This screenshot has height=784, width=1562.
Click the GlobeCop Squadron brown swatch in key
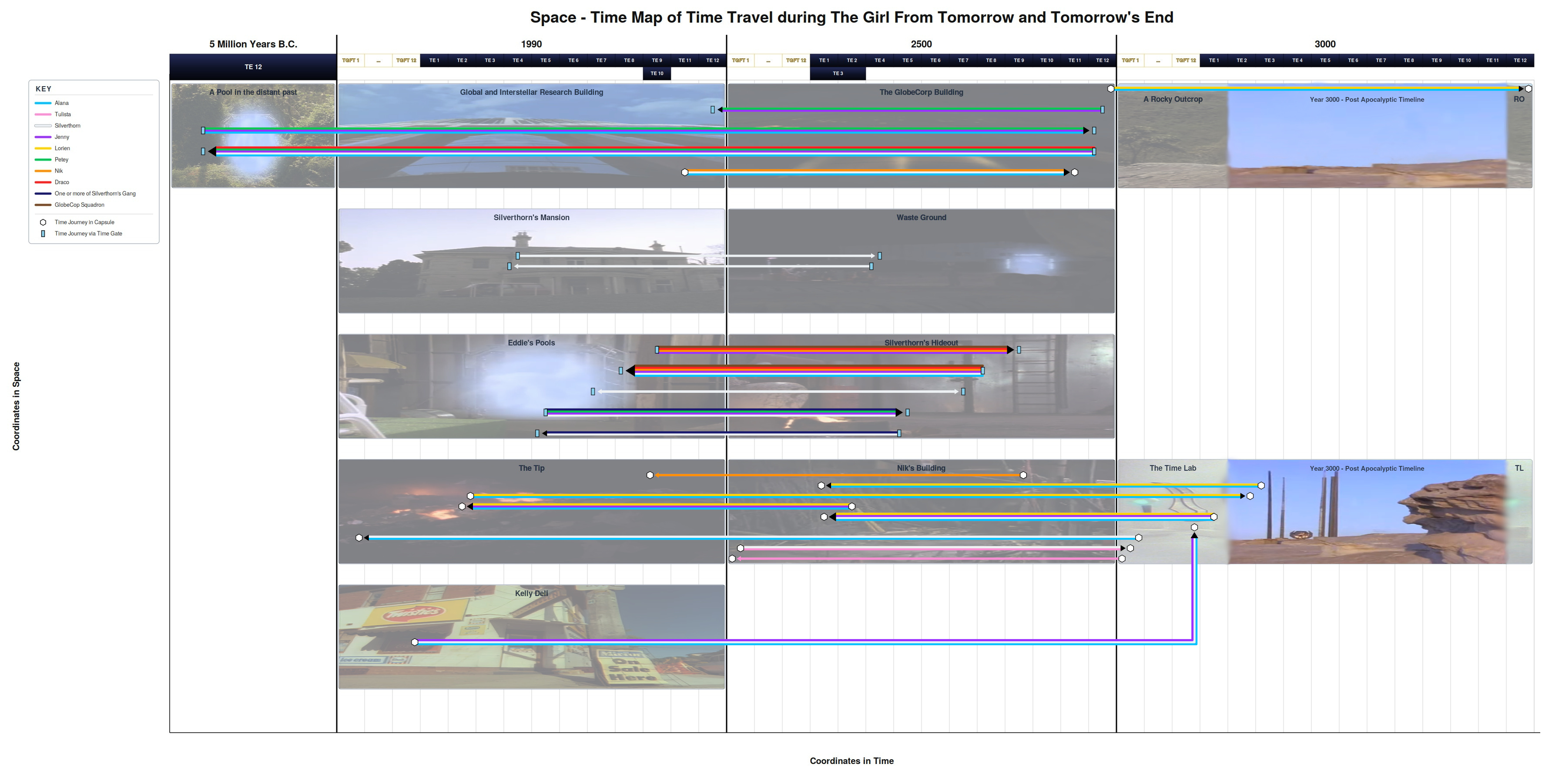[43, 205]
